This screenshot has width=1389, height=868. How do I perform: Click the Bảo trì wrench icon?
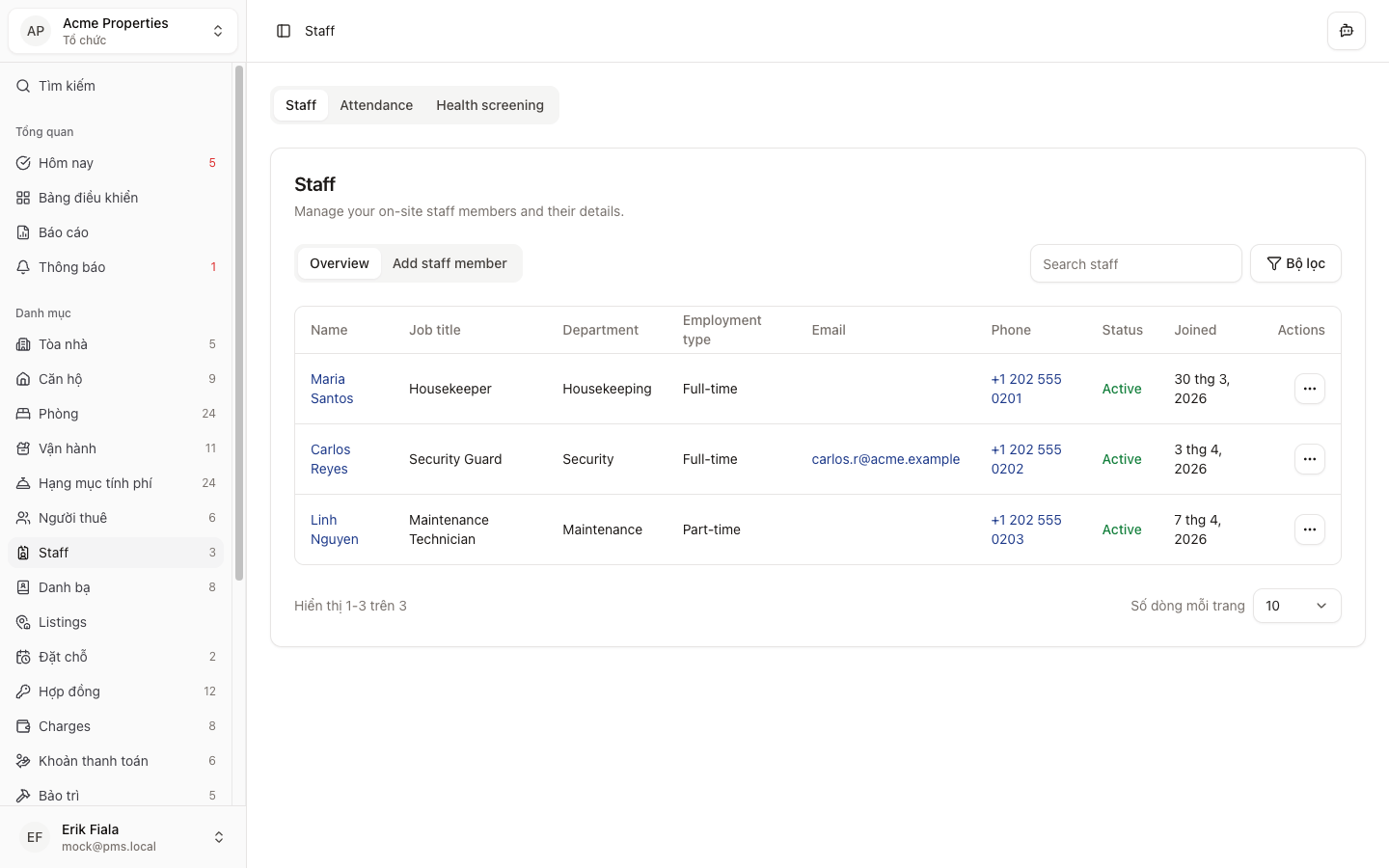pyautogui.click(x=23, y=796)
